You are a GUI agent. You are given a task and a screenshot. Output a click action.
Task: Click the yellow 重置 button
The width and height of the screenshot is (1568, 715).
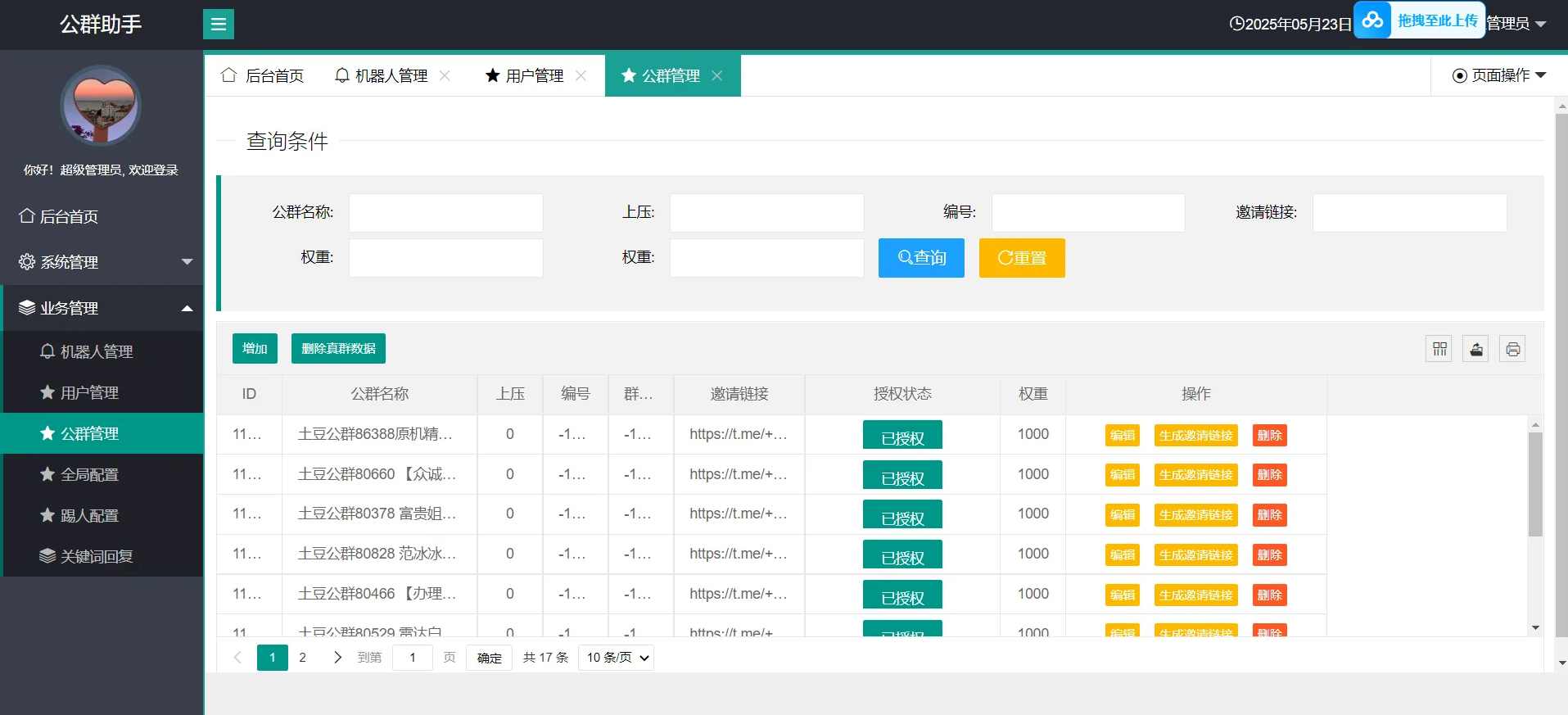1022,258
